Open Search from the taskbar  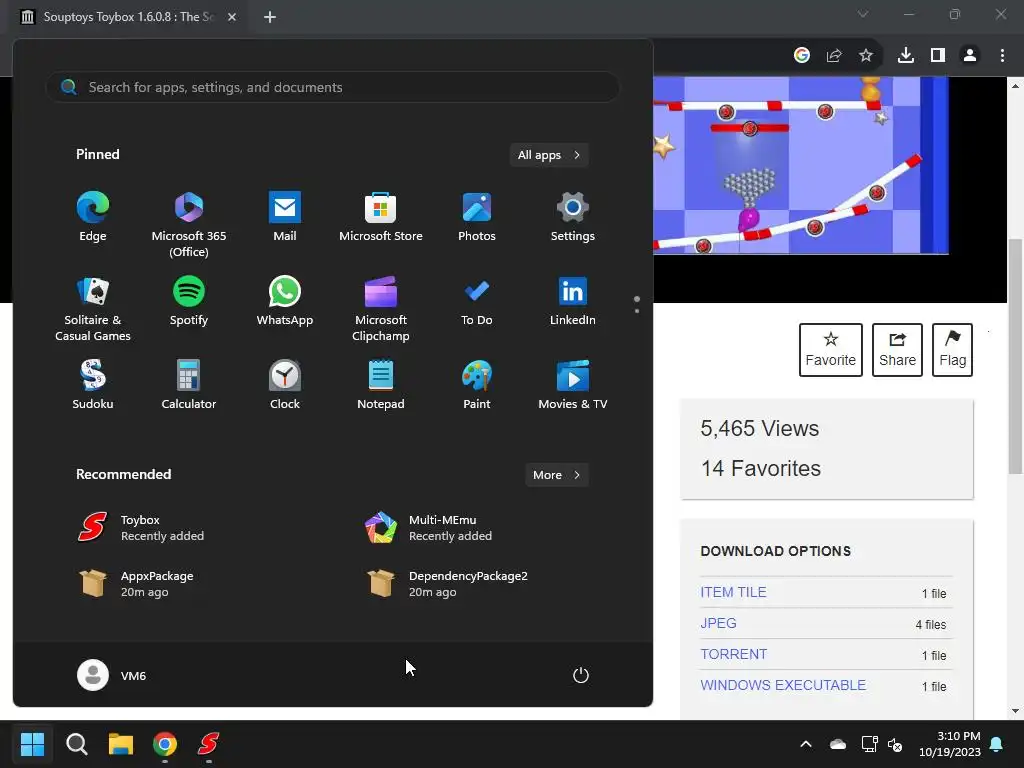(x=76, y=744)
